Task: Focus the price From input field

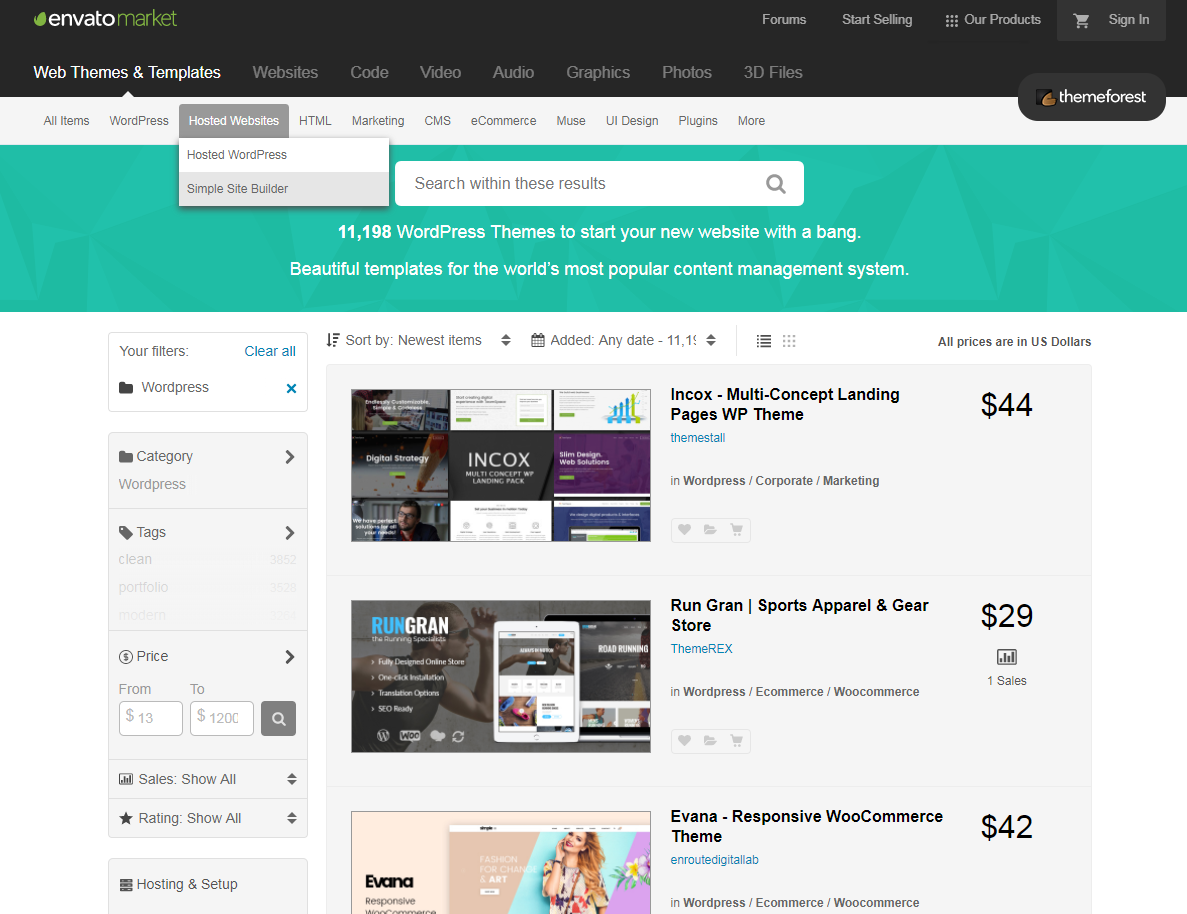Action: (x=151, y=719)
